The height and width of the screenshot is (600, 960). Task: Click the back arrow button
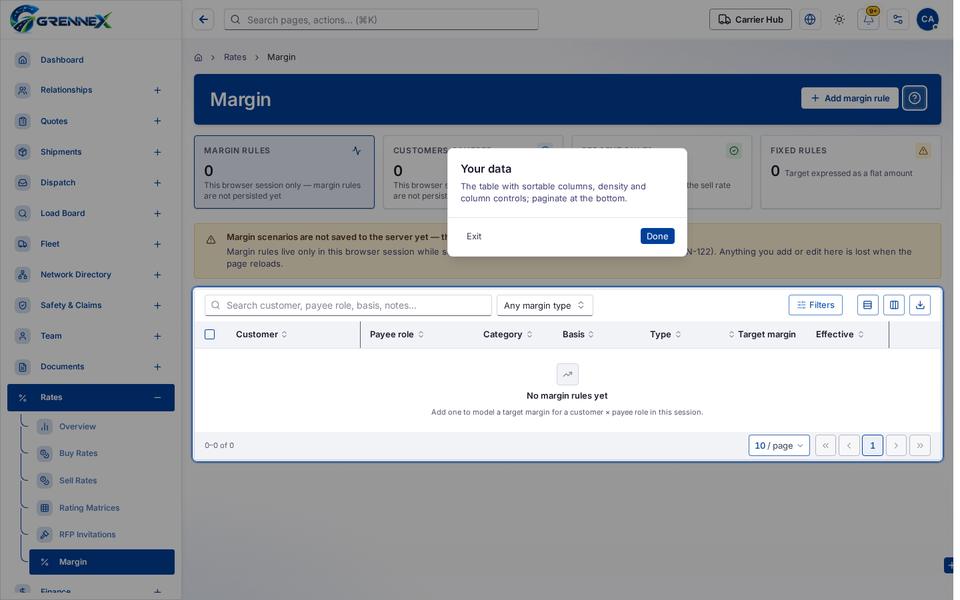click(x=203, y=20)
